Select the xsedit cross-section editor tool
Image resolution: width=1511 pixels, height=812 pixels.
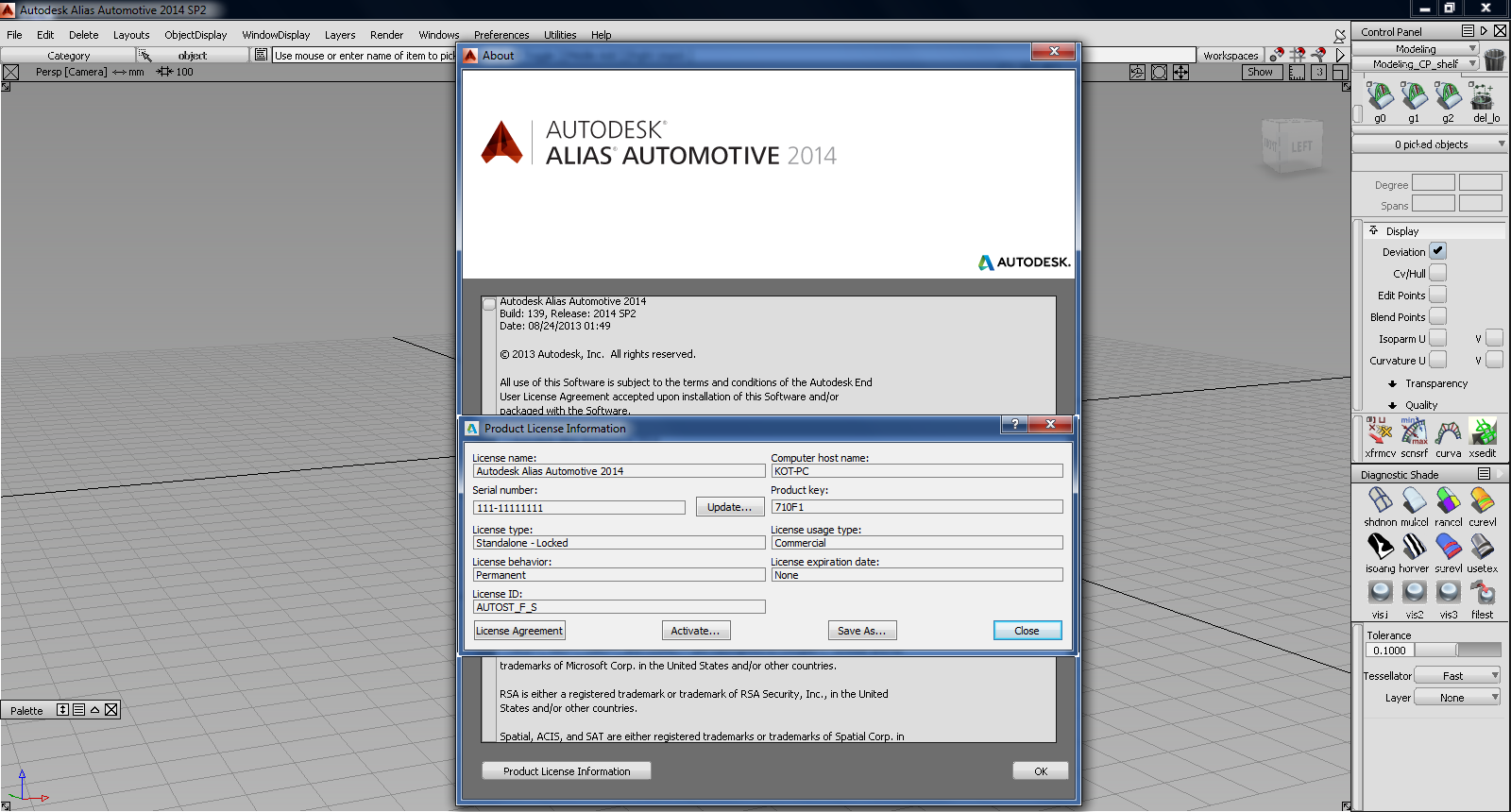point(1483,431)
